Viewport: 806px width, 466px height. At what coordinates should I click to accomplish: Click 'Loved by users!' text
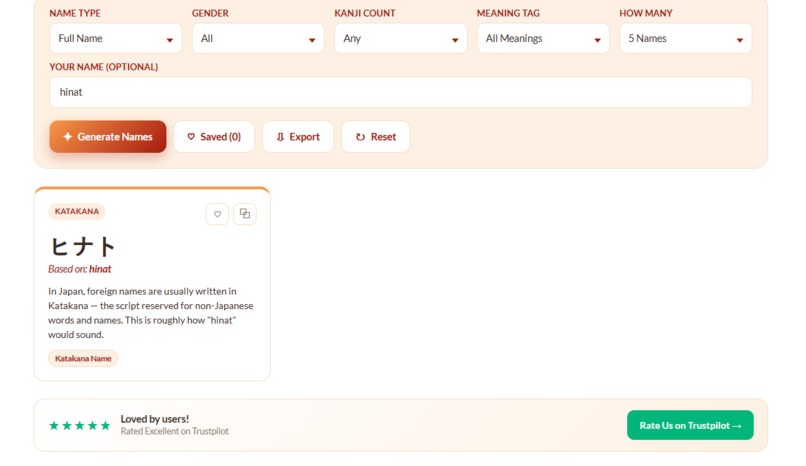pos(155,419)
